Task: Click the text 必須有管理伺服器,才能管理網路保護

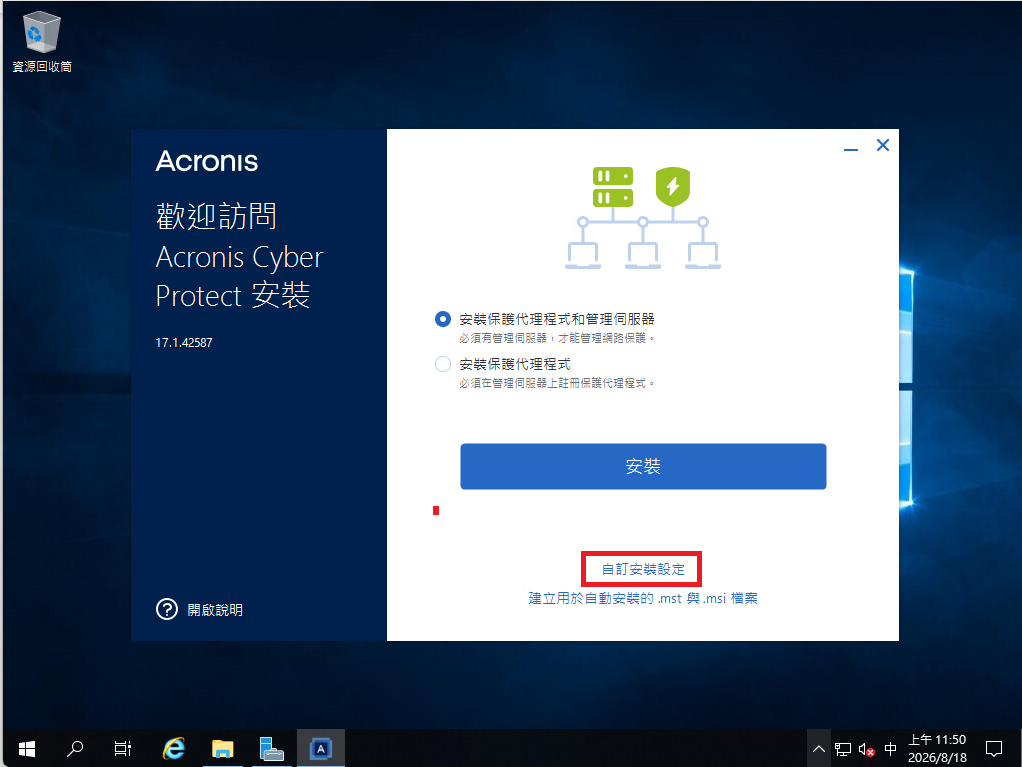Action: 557,338
